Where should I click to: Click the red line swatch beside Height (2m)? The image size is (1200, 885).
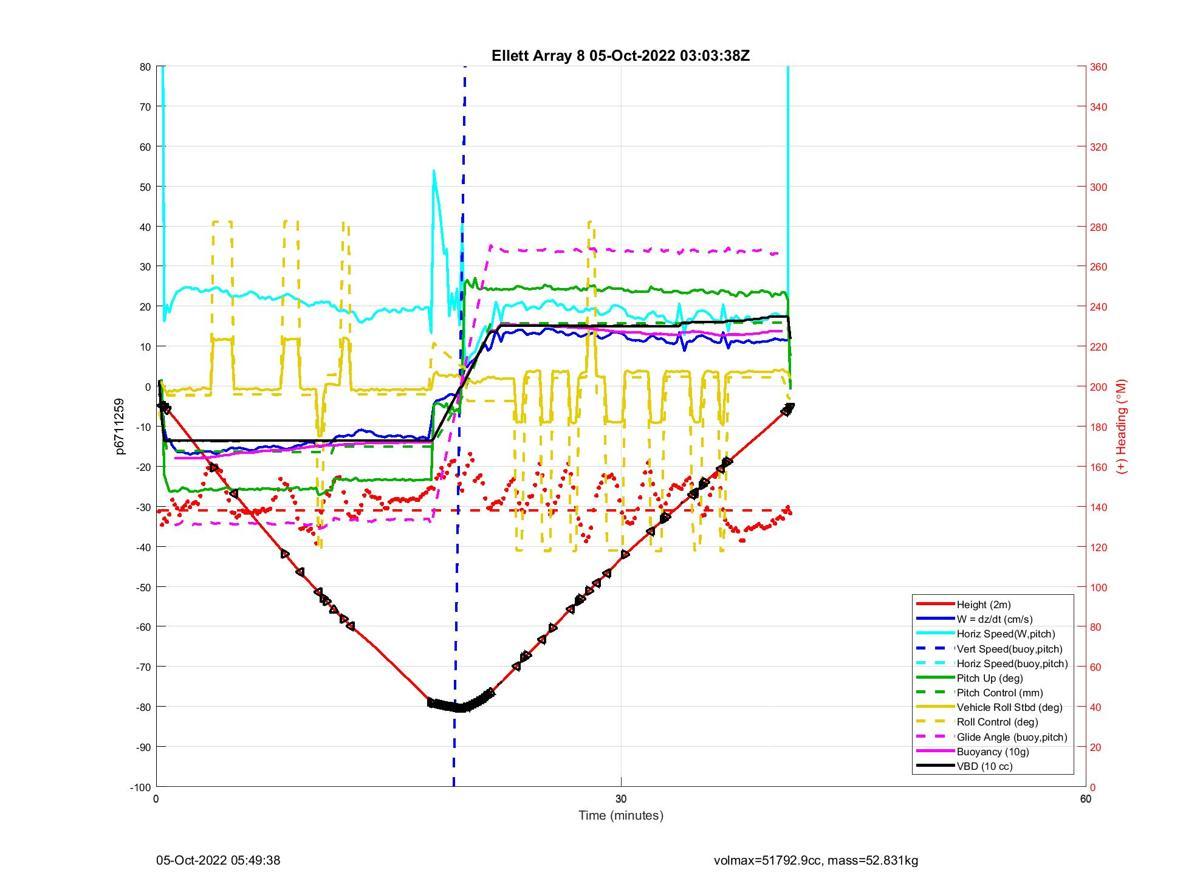point(934,604)
